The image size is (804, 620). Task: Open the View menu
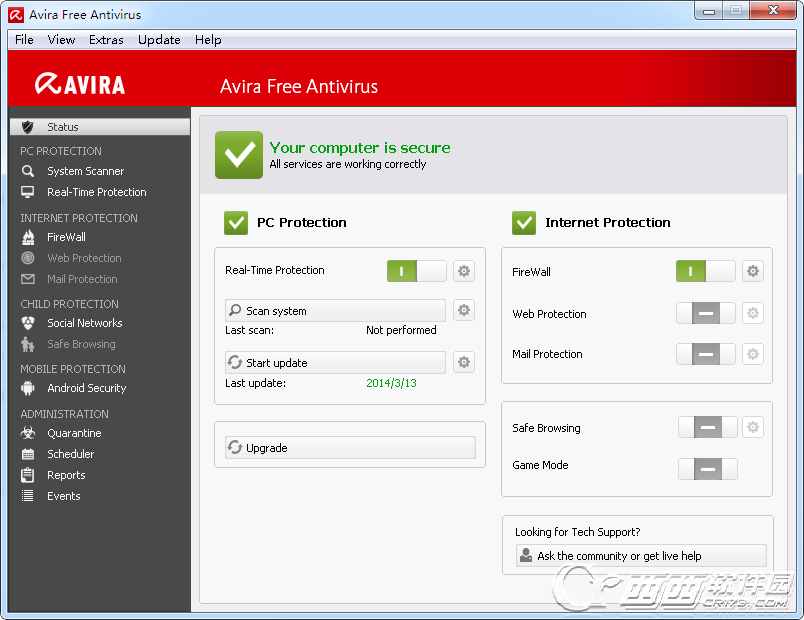(61, 39)
